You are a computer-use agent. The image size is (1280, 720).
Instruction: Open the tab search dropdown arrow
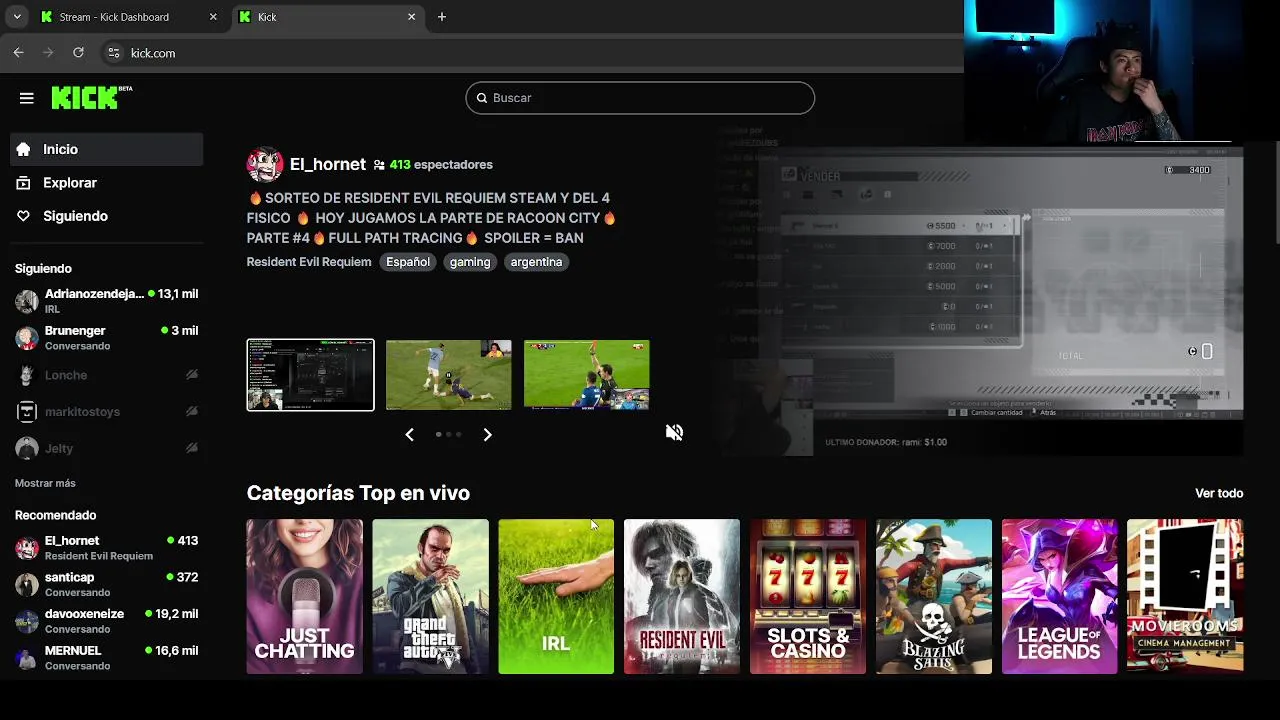(x=17, y=17)
